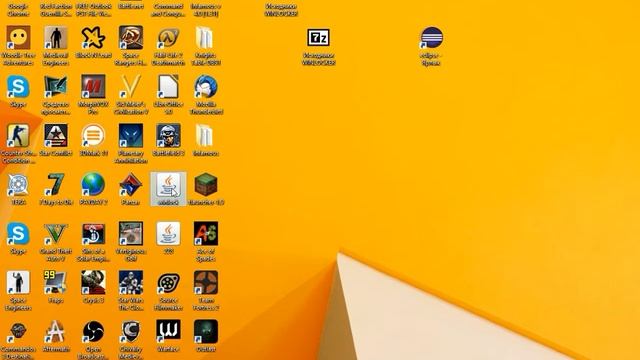Image resolution: width=640 pixels, height=360 pixels.
Task: Launch the Medieval Engineers shortcut
Action: [56, 38]
